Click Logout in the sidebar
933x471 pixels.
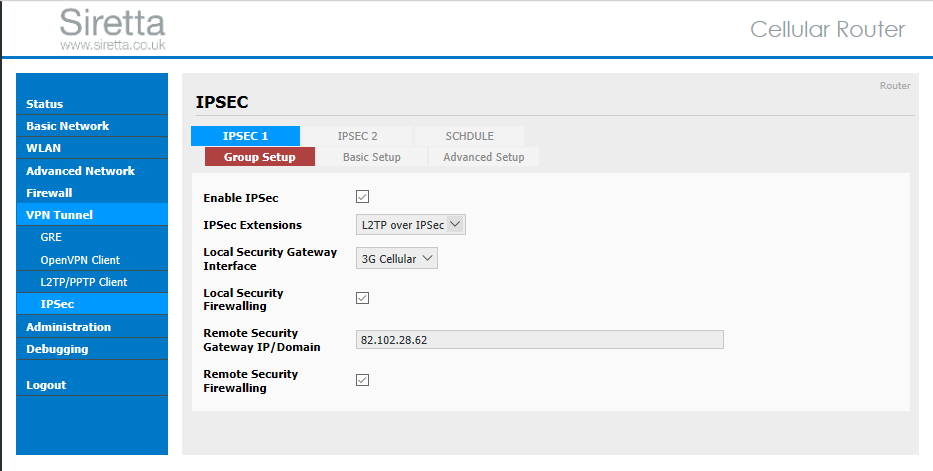tap(92, 385)
